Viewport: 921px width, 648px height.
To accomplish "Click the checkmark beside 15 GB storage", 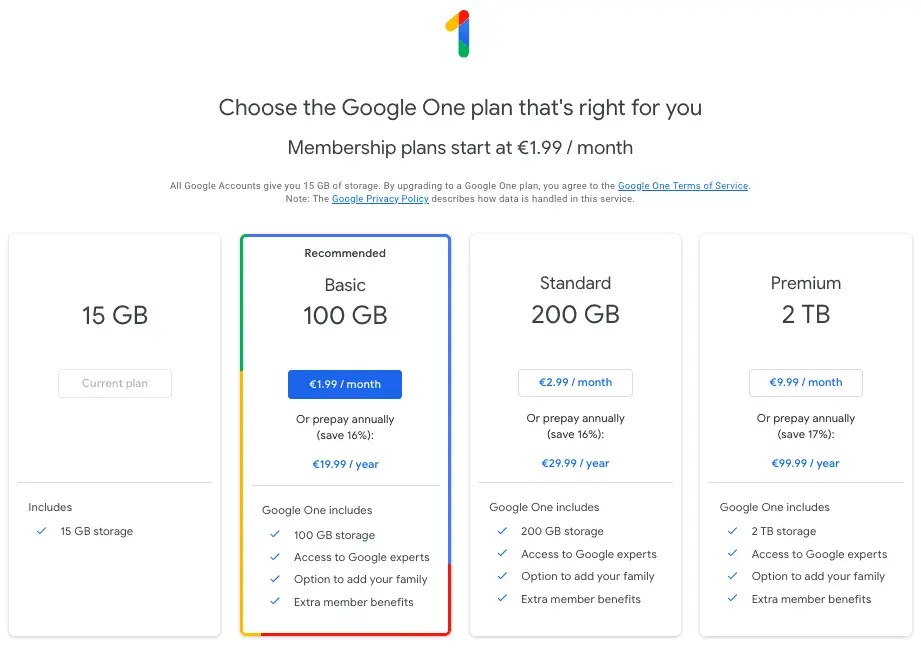I will pos(40,531).
